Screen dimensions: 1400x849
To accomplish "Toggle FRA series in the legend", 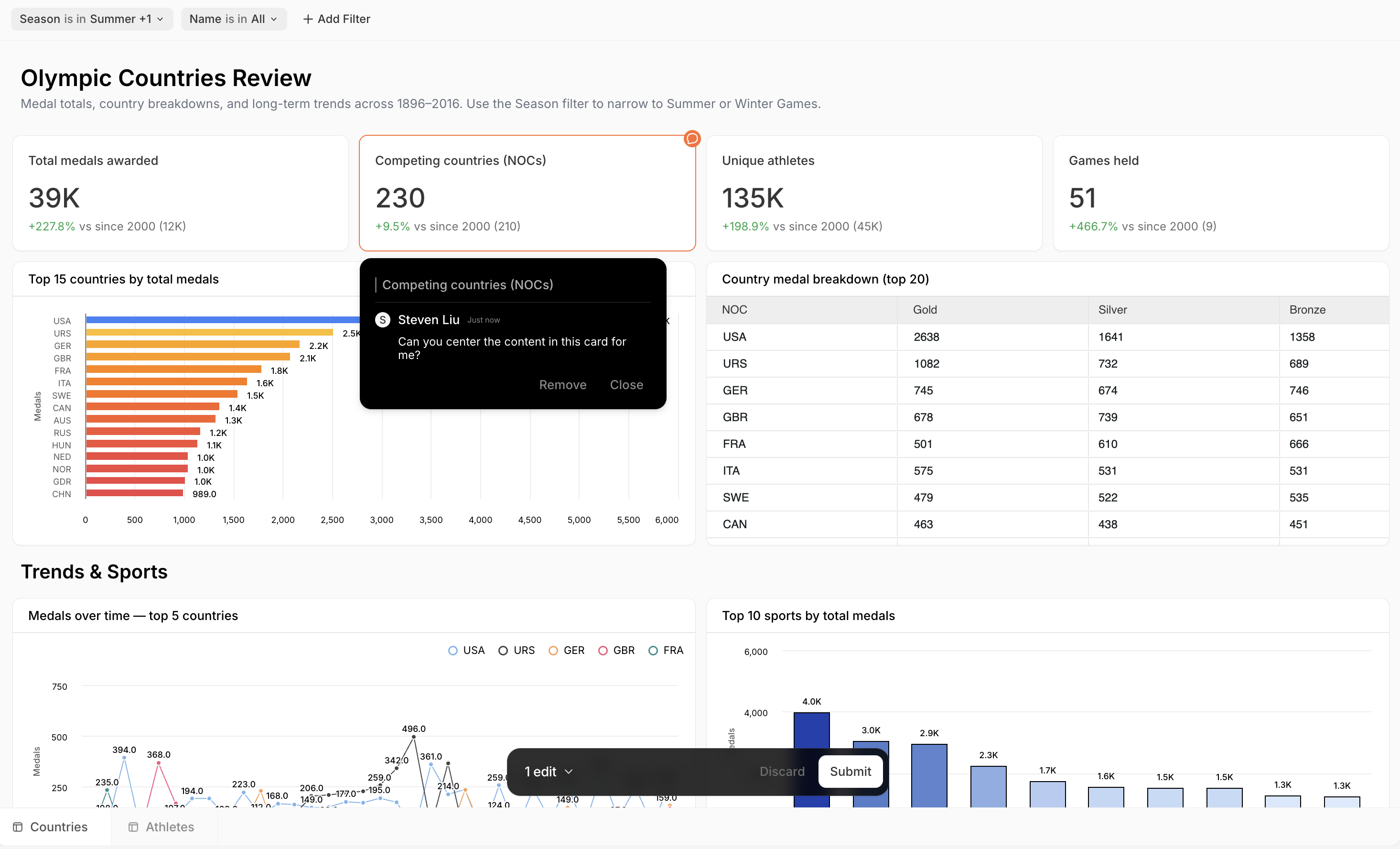I will tap(666, 650).
